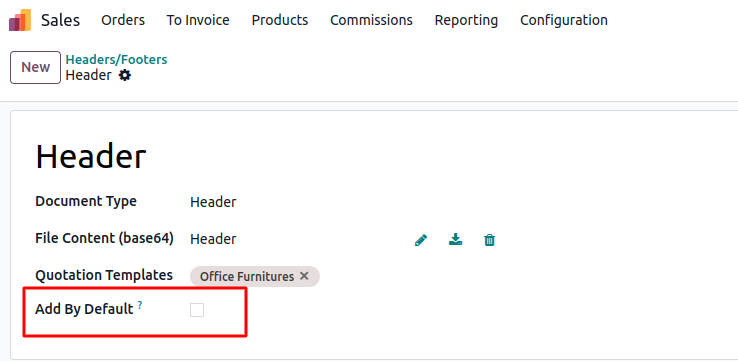Show the Add By Default help tooltip
The height and width of the screenshot is (361, 738).
point(140,306)
